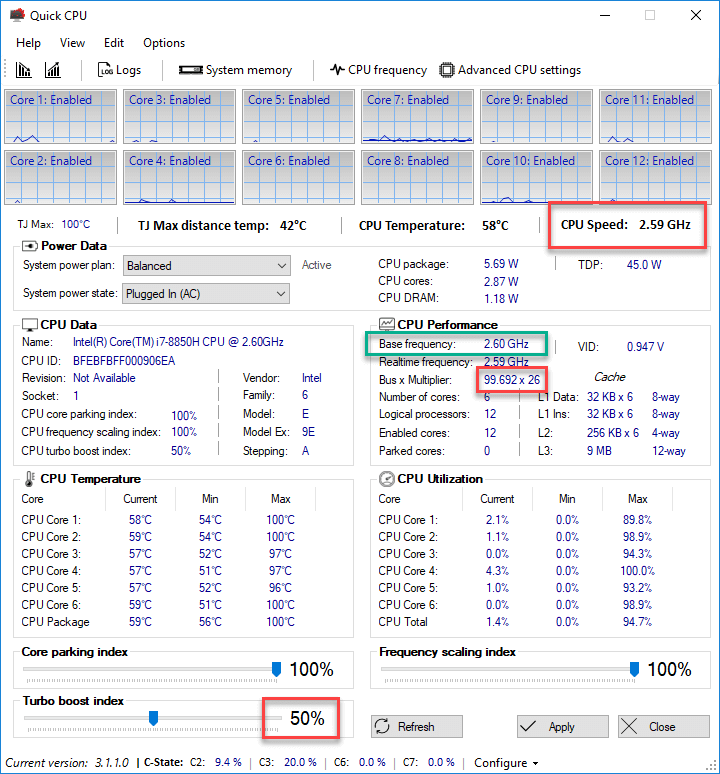Click the CPU package 5.69 W value

(x=501, y=264)
